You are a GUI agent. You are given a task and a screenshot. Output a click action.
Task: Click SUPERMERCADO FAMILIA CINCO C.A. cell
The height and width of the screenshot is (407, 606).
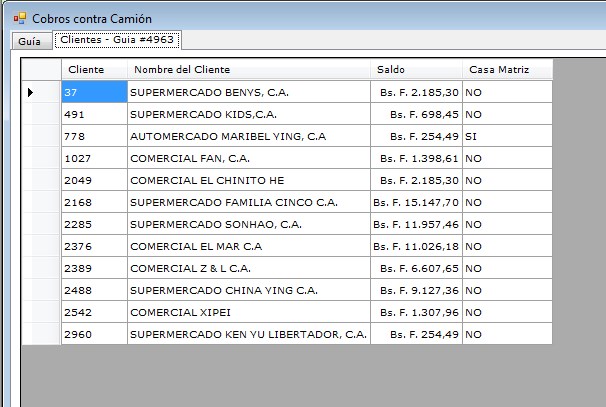click(x=249, y=202)
